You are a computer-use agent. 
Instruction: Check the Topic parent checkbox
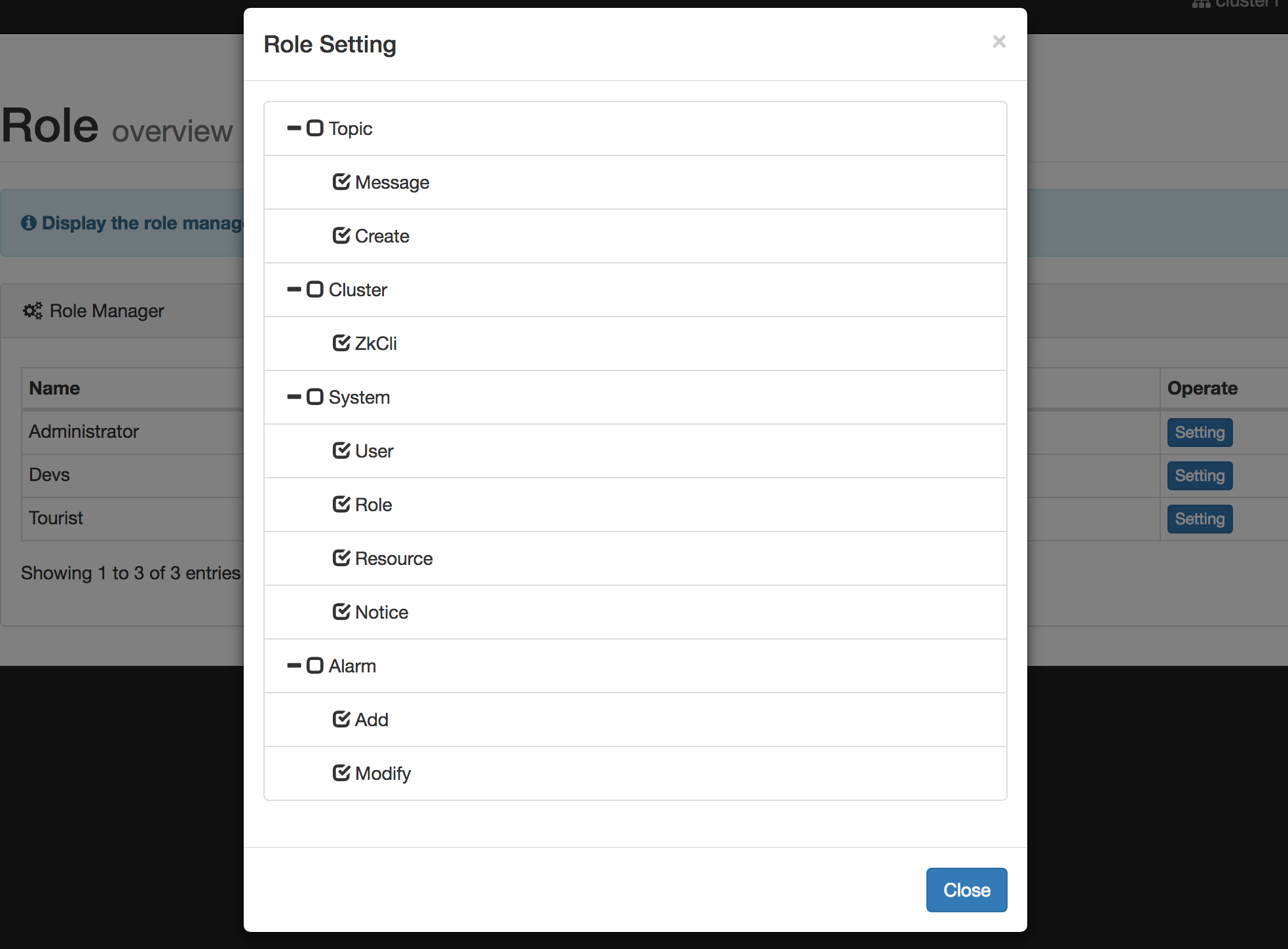tap(315, 128)
